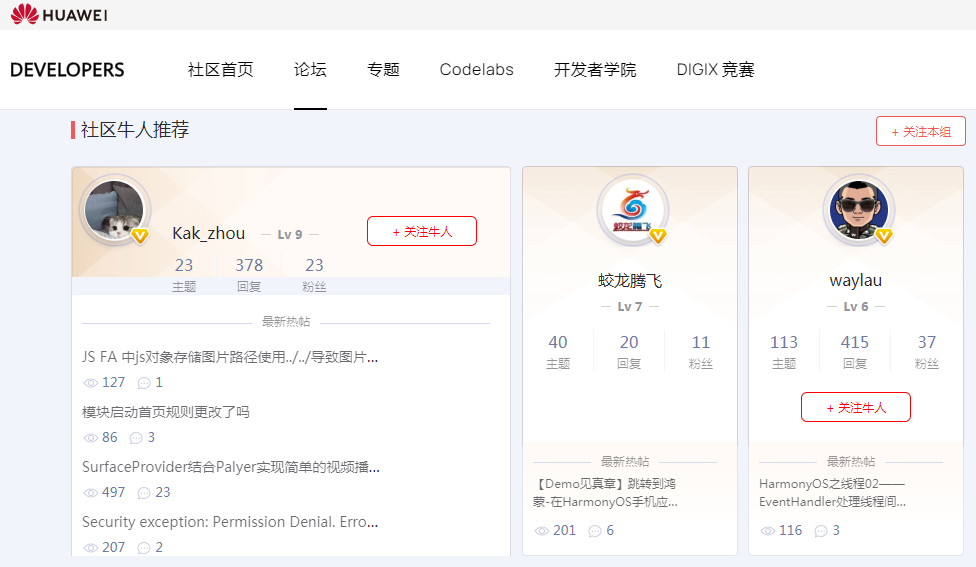Screen dimensions: 976x567
Task: Open post 模块启动首页规则更改了吗
Action: 166,412
